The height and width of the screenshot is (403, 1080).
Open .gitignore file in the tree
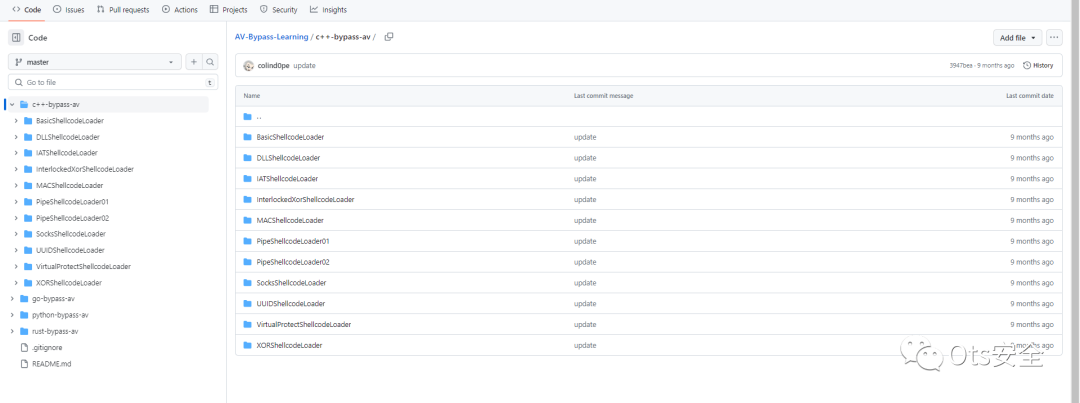click(x=47, y=347)
